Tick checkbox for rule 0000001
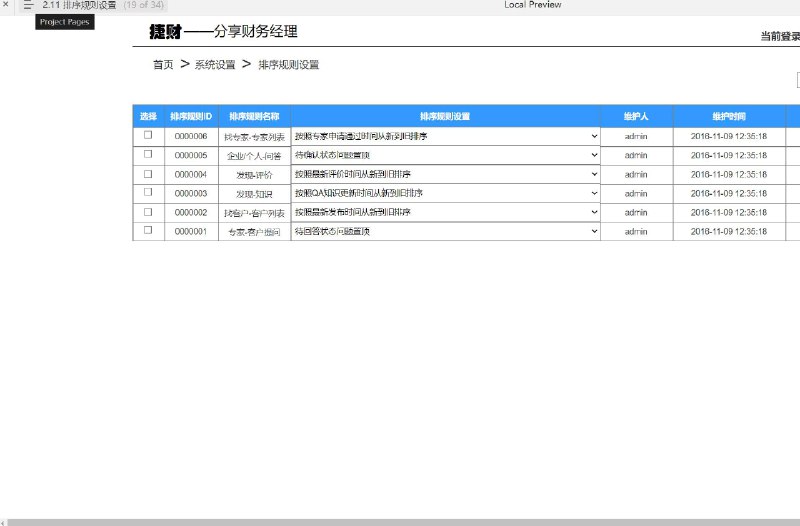The height and width of the screenshot is (526, 800). (x=148, y=230)
